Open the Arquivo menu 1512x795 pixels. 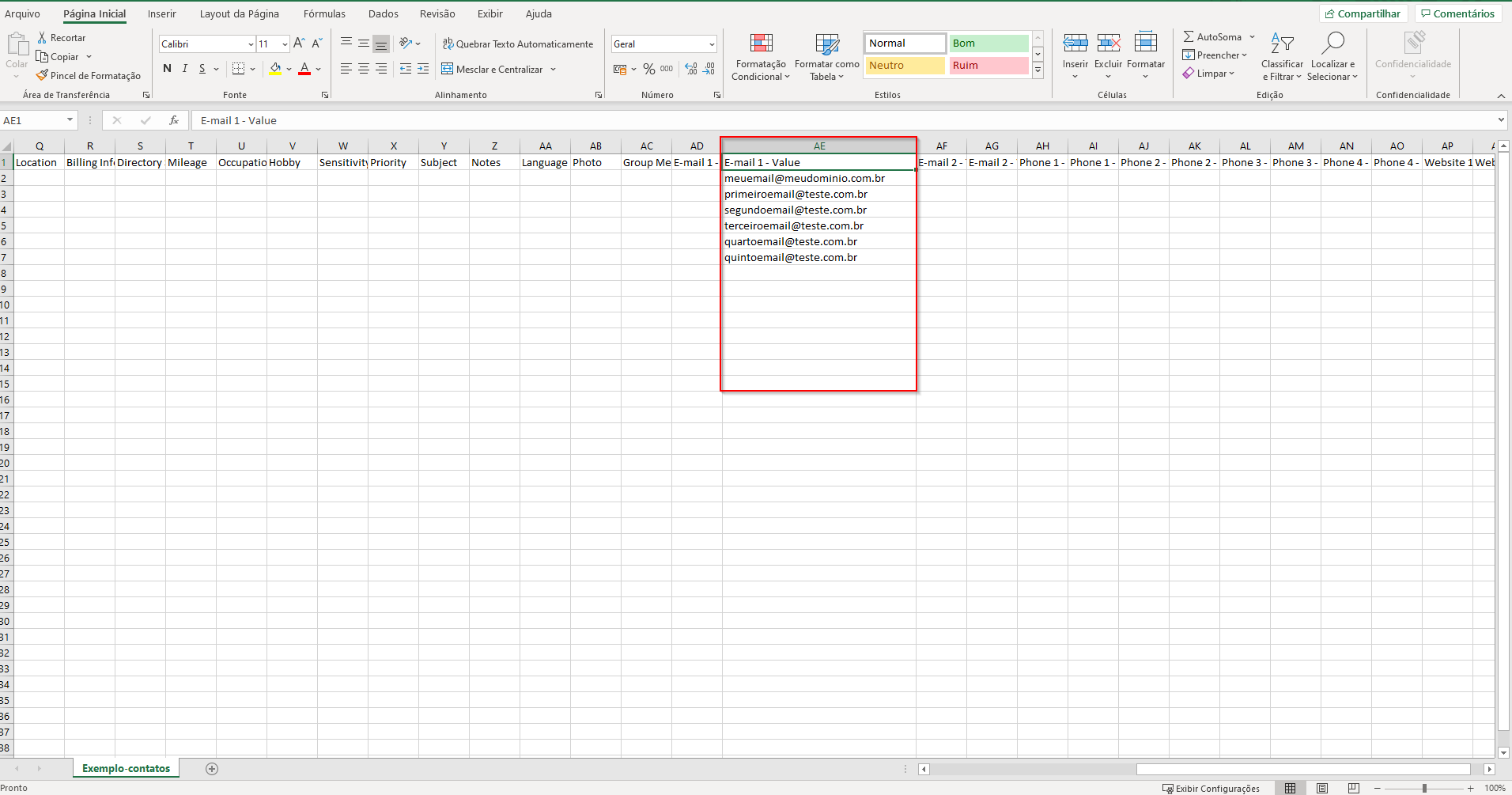(22, 13)
